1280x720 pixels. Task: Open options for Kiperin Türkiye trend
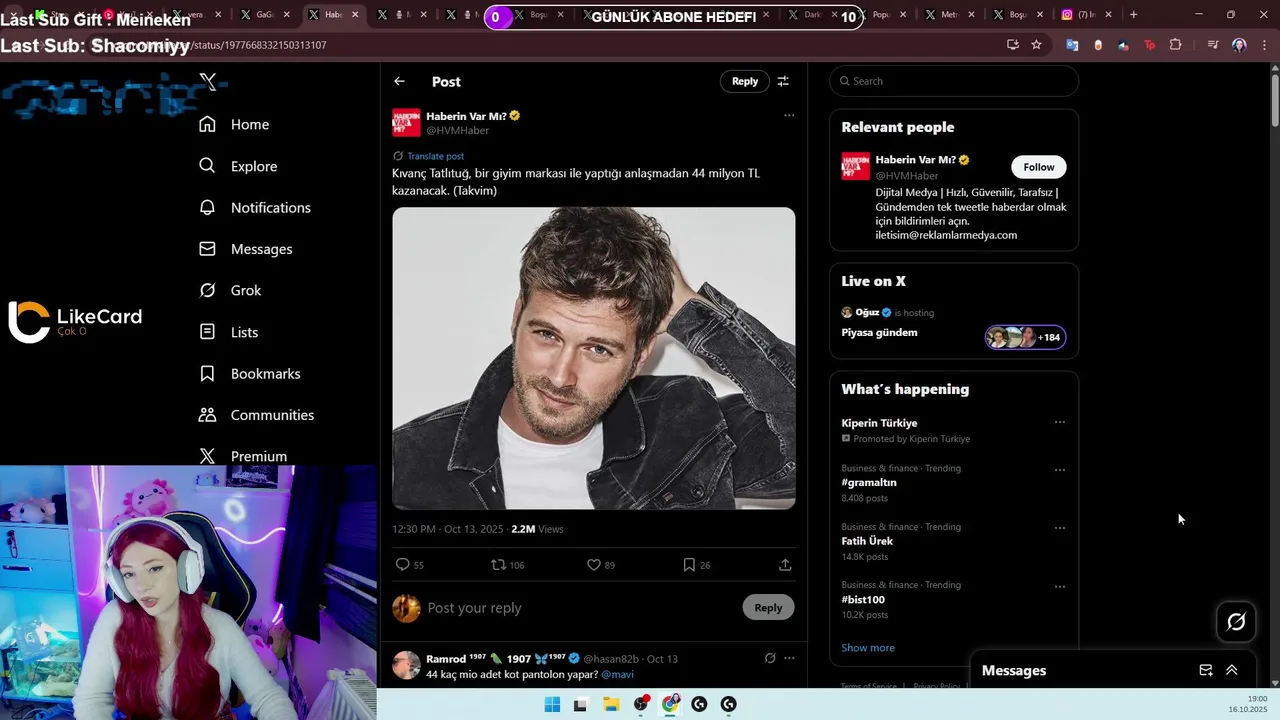1059,422
